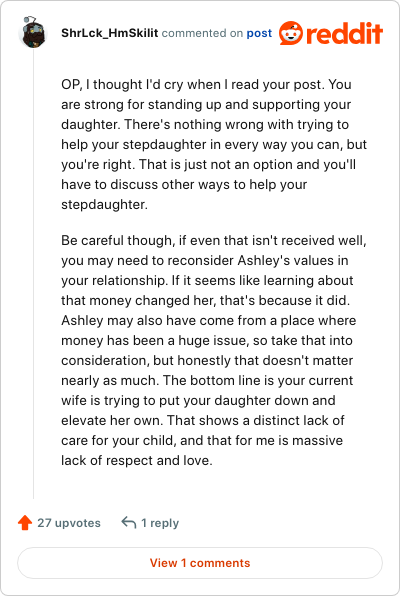Click the single-word line "stepdaughter."
Viewport: 400px width, 596px height.
105,204
